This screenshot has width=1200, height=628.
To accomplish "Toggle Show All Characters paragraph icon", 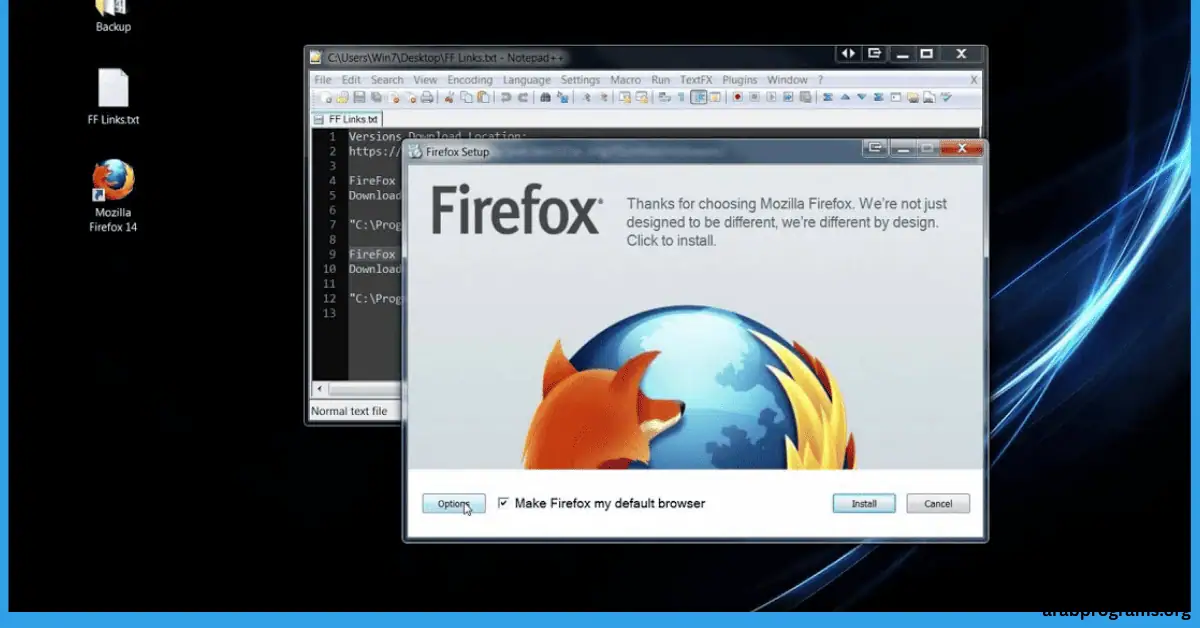I will tap(681, 97).
